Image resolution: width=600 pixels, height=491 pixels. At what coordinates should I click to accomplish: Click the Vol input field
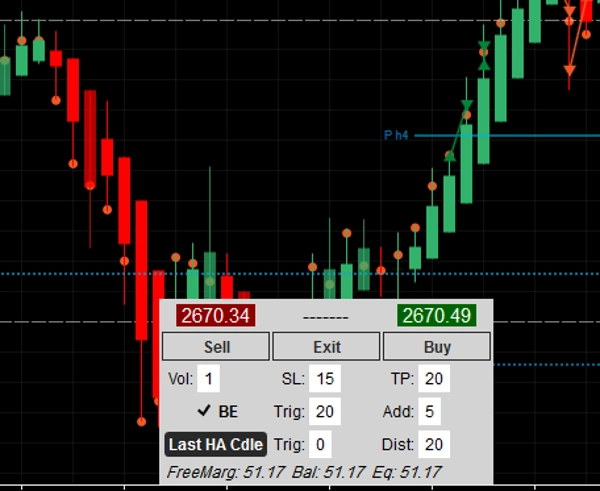tap(209, 378)
